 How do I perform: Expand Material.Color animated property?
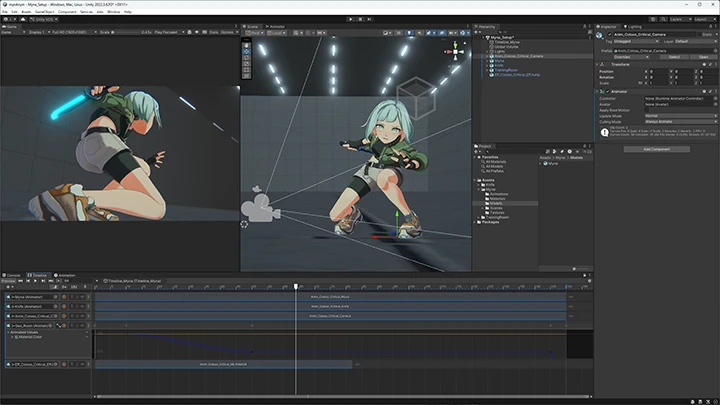coord(12,337)
